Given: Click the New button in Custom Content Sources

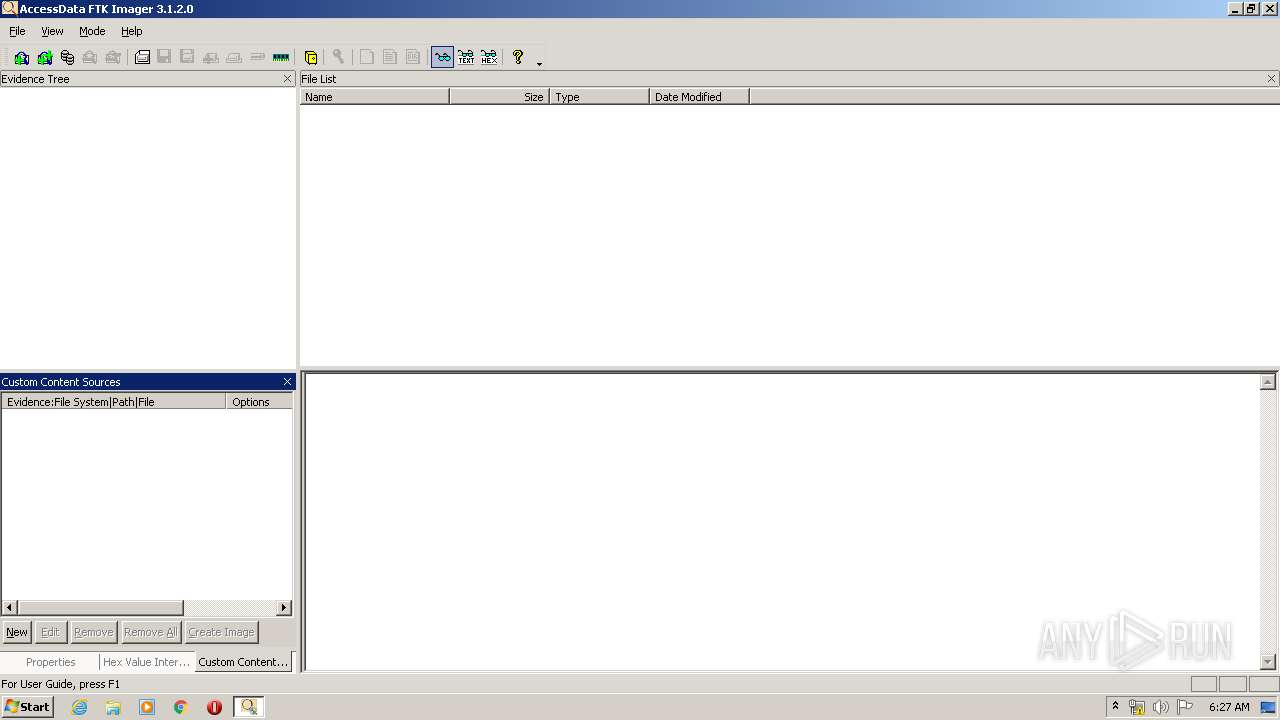Looking at the screenshot, I should (17, 632).
